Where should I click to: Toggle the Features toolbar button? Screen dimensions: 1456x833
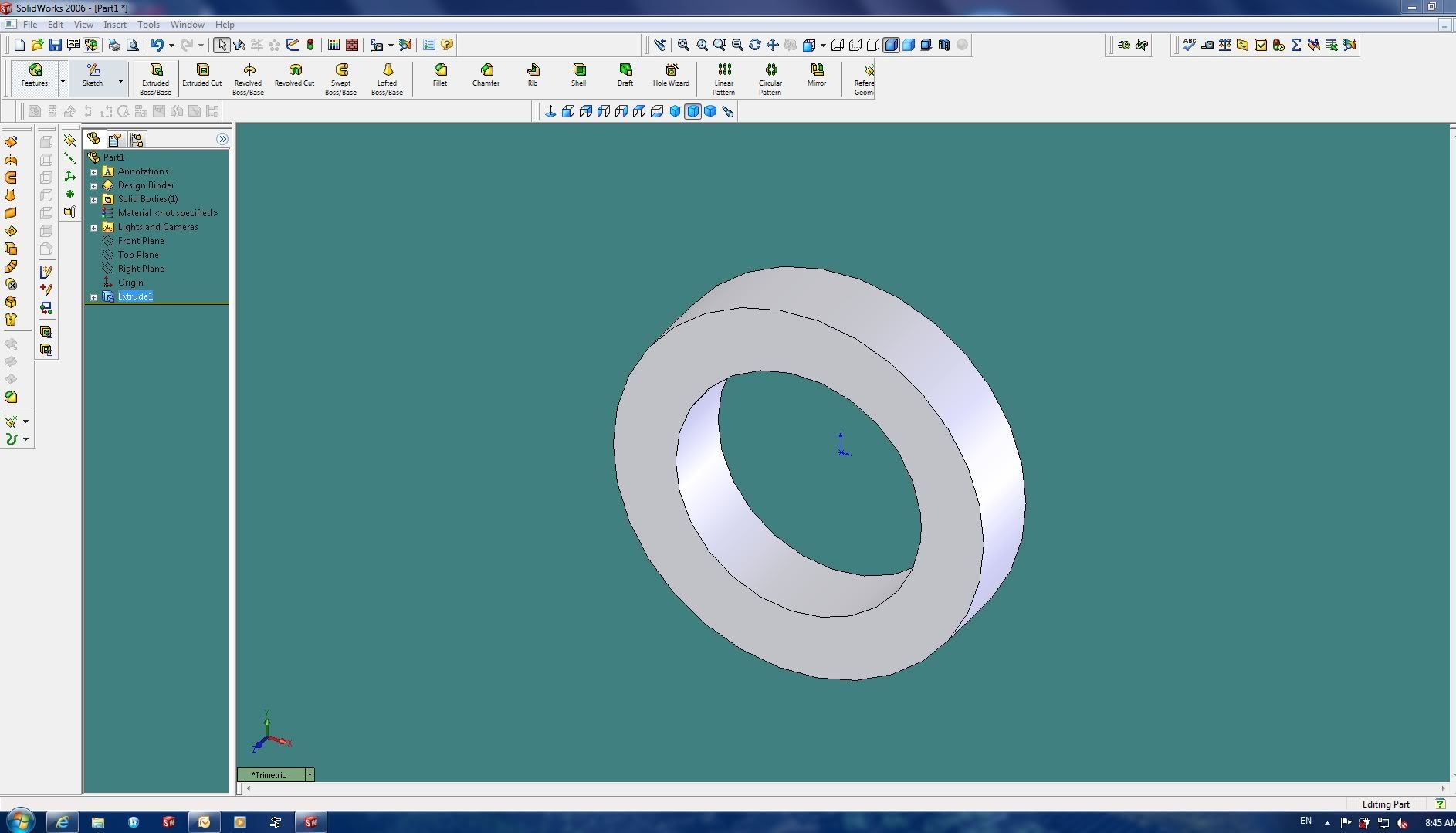tap(35, 76)
